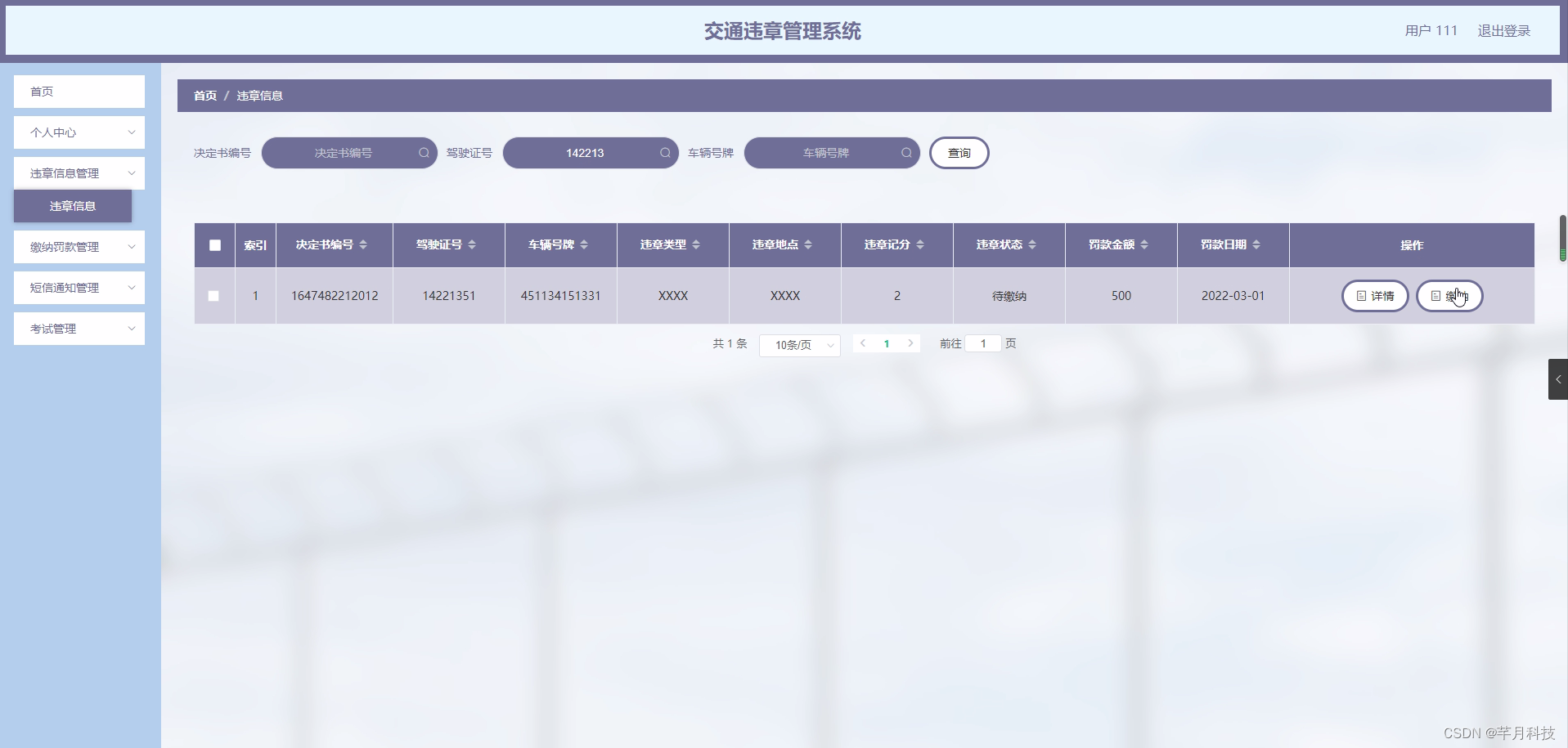Expand the 考试管理 sidebar section
Screen dimensions: 1568x748
pyautogui.click(x=79, y=329)
